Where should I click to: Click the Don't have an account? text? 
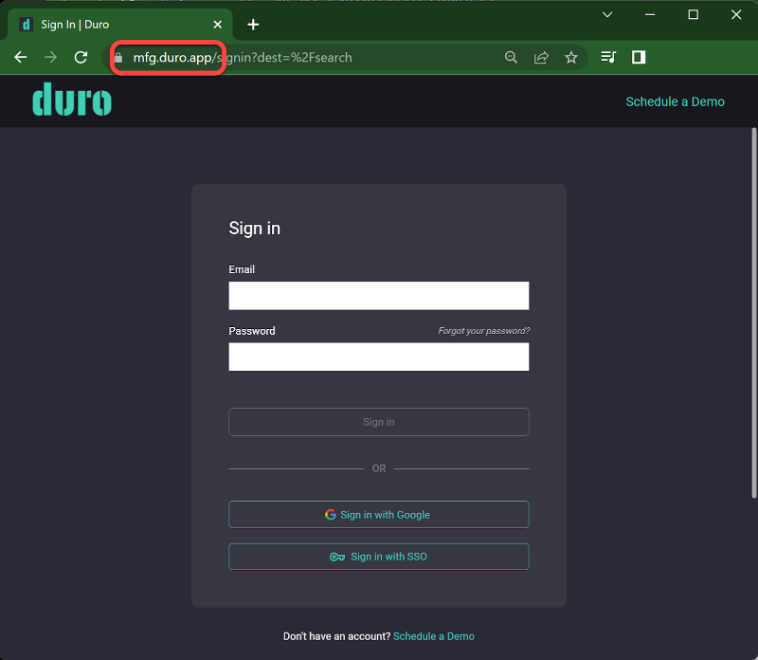pyautogui.click(x=336, y=636)
